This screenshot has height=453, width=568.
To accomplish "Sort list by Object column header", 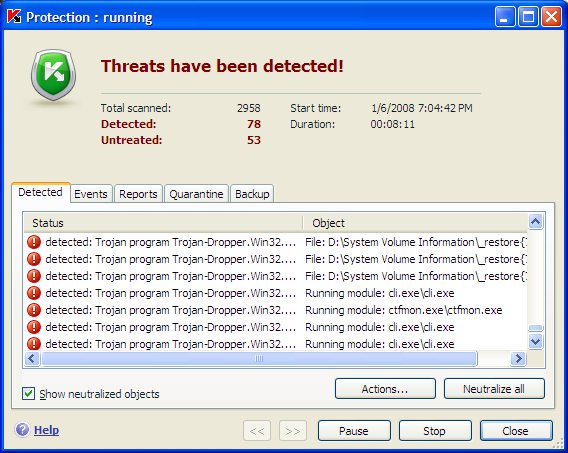I will click(x=415, y=223).
